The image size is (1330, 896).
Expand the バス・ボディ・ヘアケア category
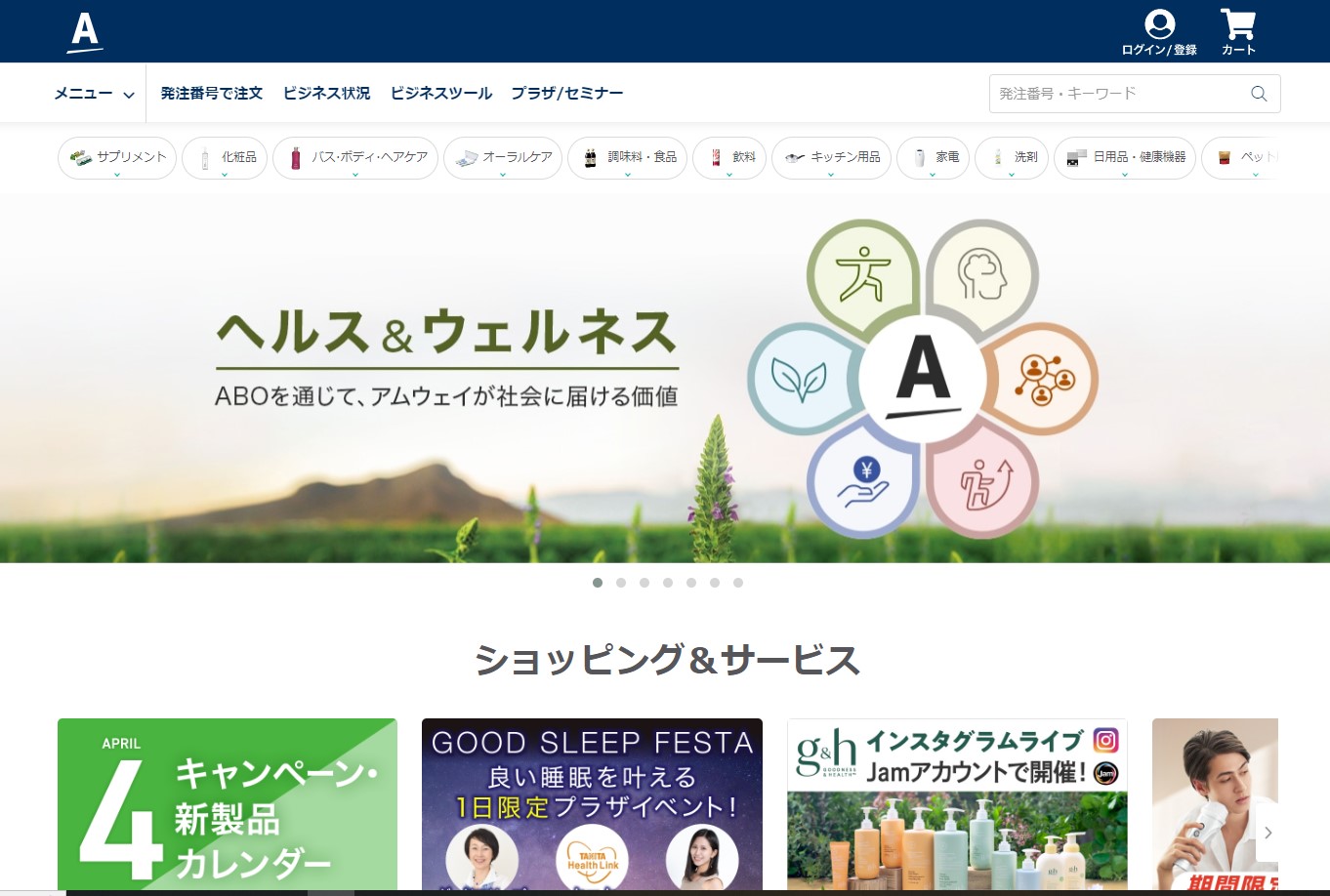(x=355, y=158)
